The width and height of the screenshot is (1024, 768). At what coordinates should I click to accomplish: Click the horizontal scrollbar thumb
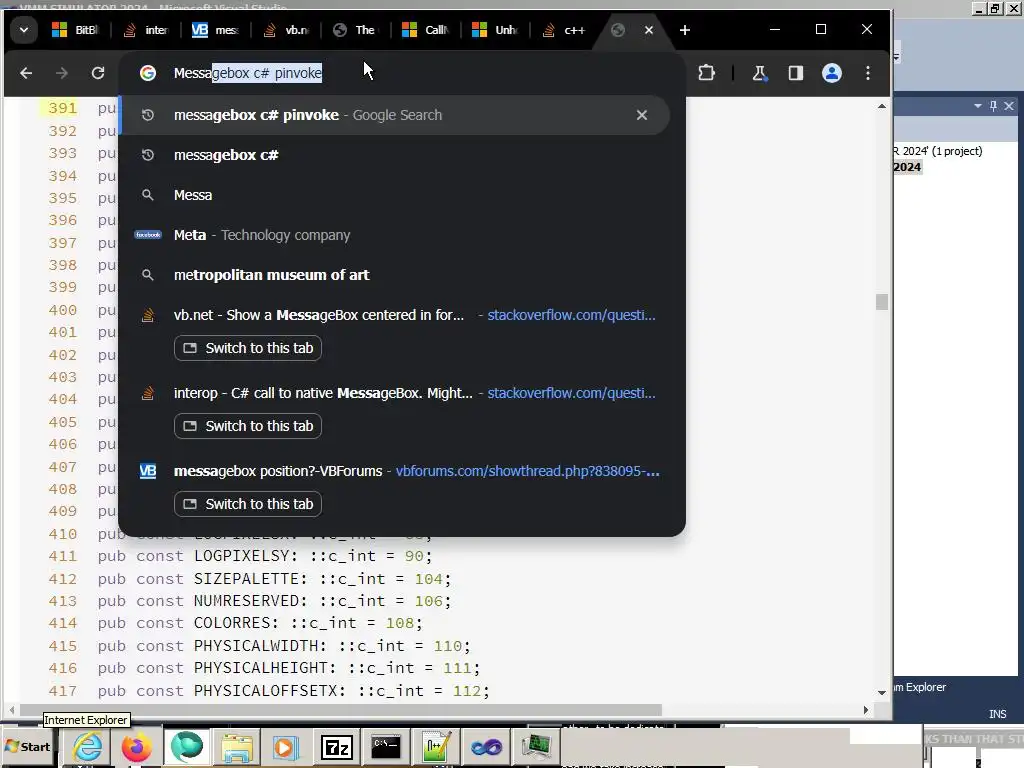coord(341,710)
